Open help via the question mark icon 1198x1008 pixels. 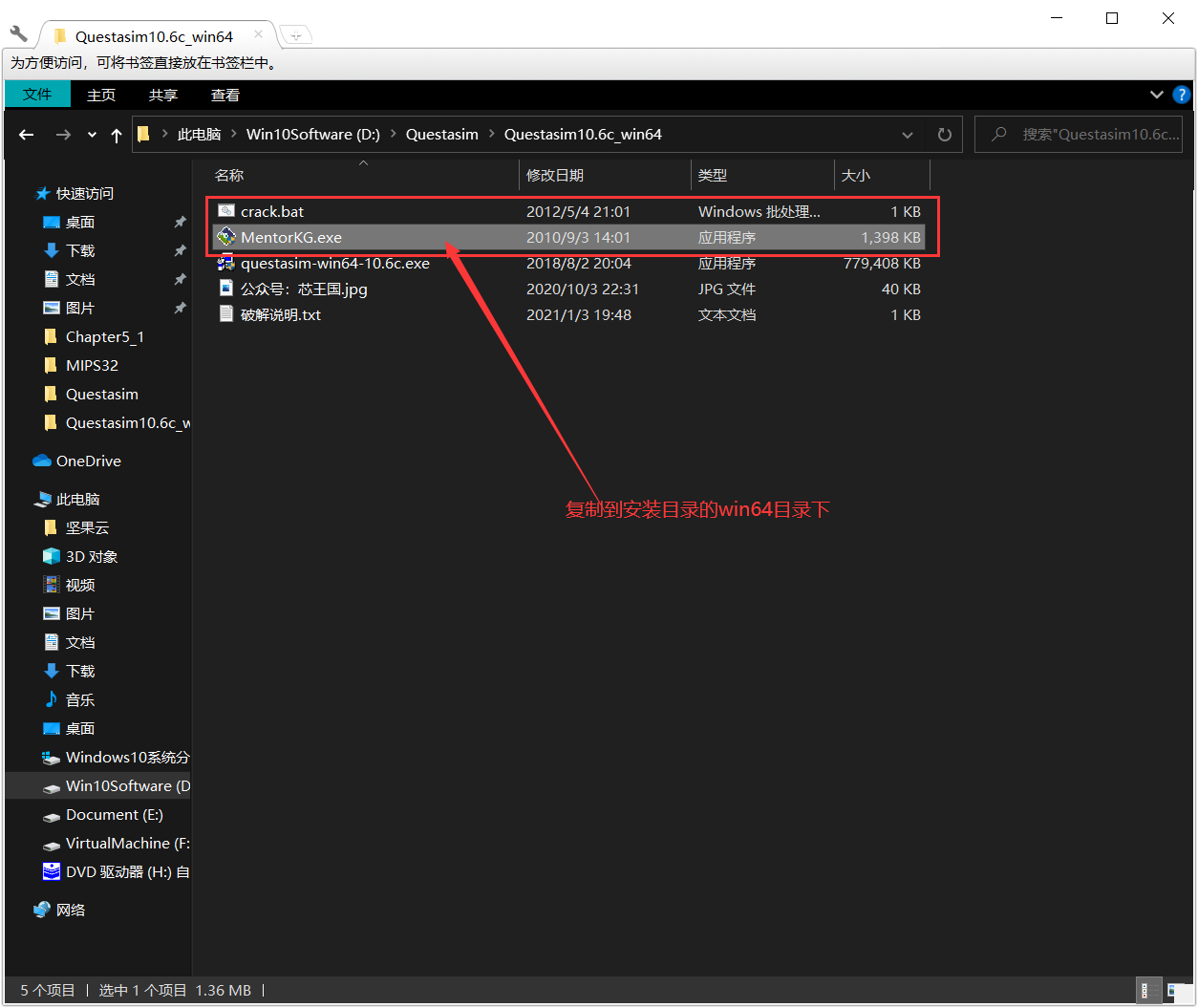tap(1182, 95)
